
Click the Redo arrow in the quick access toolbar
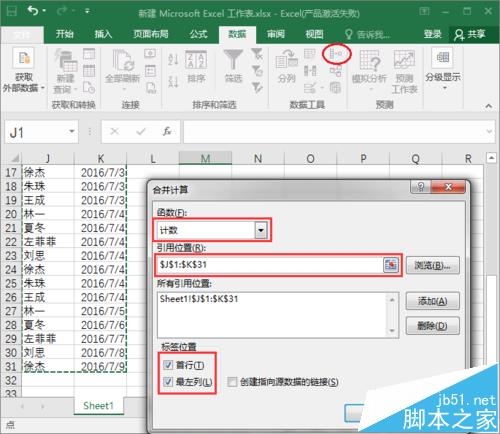(x=62, y=11)
